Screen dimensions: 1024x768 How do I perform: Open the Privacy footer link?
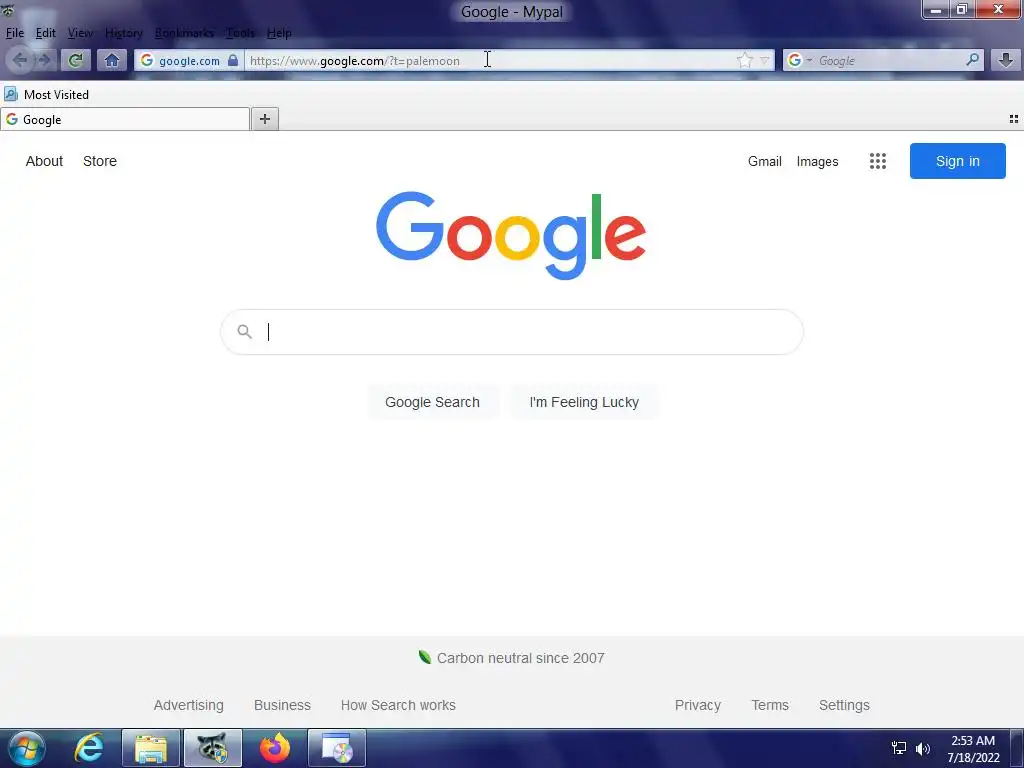pos(697,705)
